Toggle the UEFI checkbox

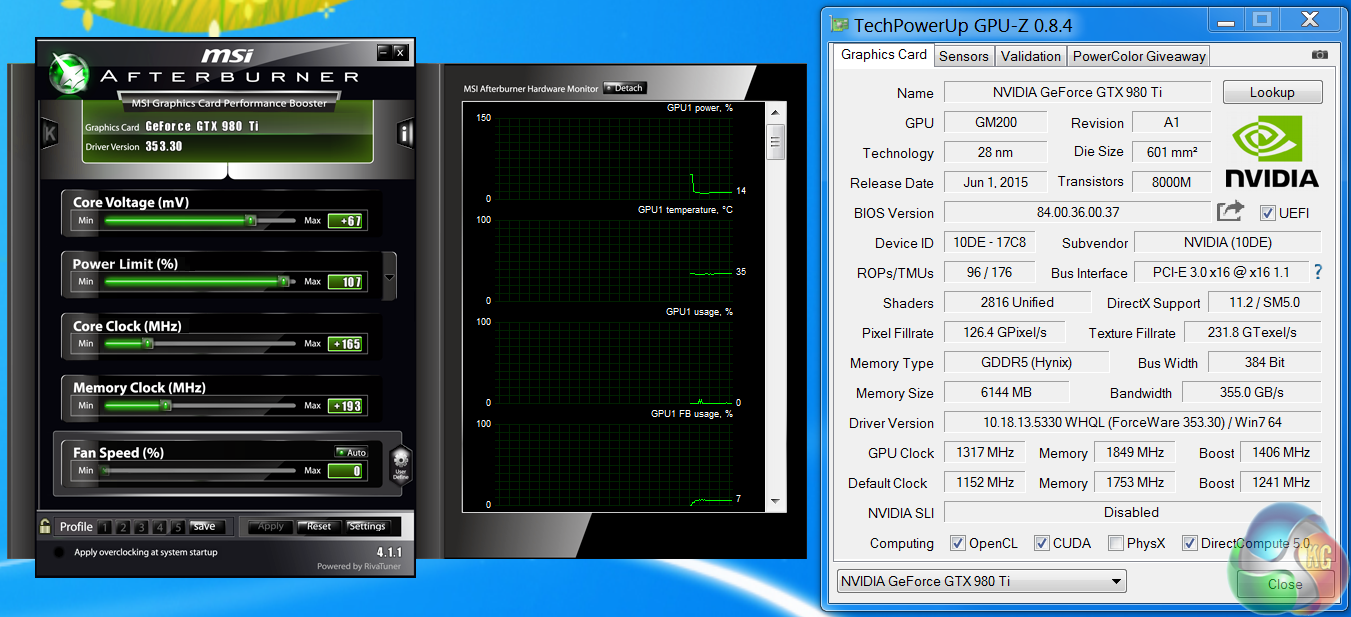(1268, 213)
